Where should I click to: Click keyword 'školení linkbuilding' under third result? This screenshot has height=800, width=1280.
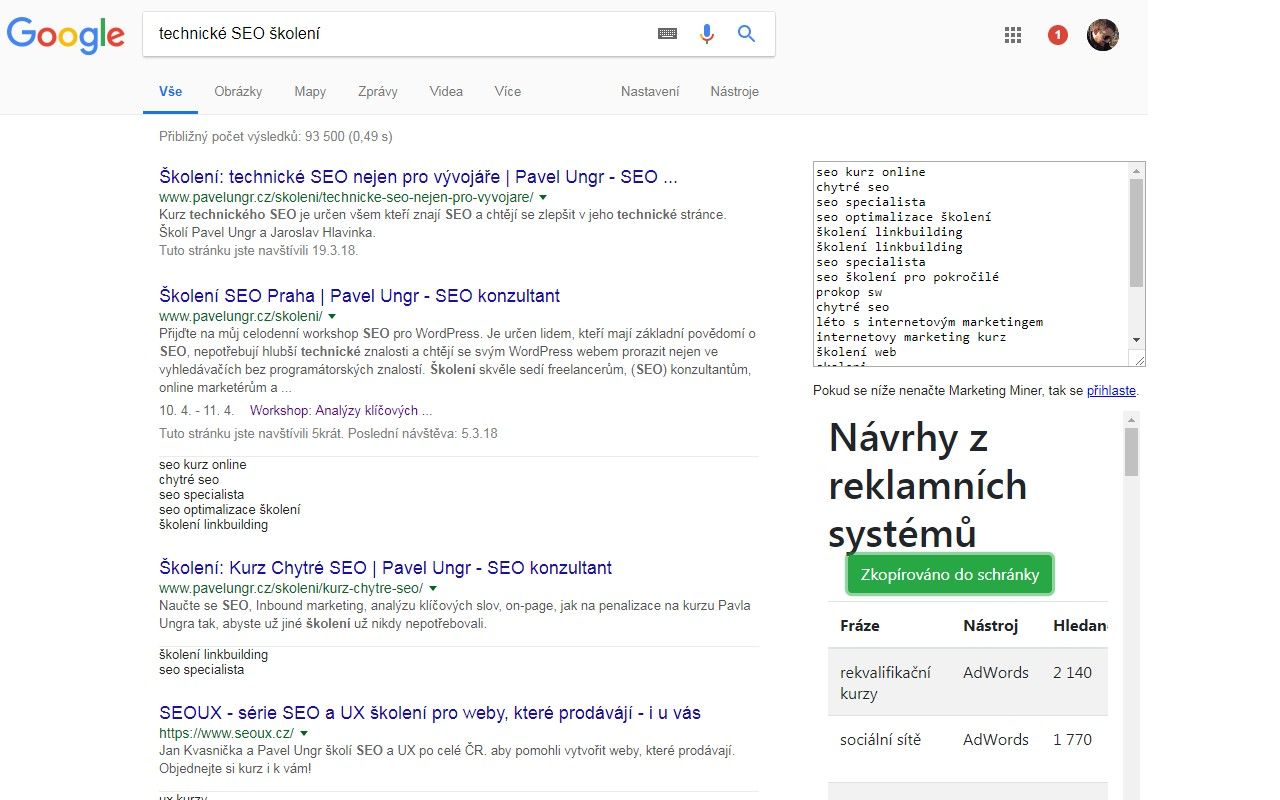pos(213,655)
